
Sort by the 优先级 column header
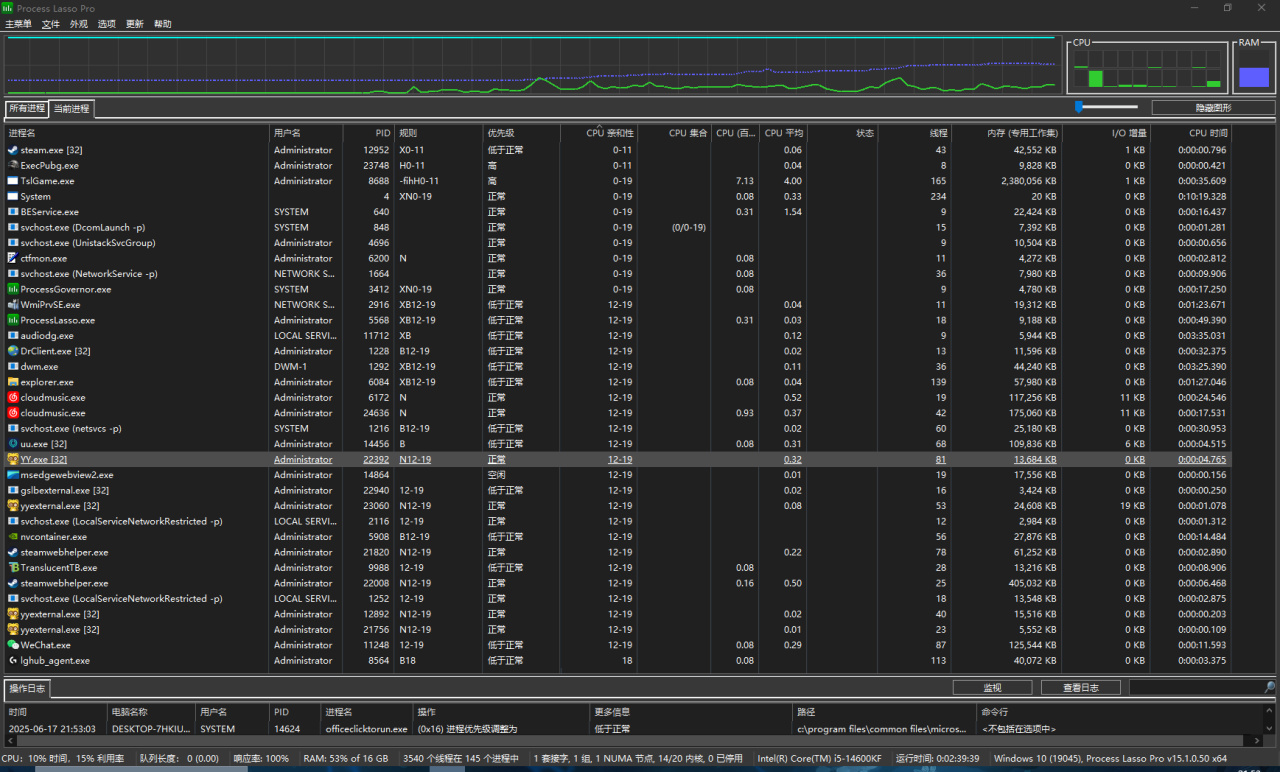click(521, 133)
